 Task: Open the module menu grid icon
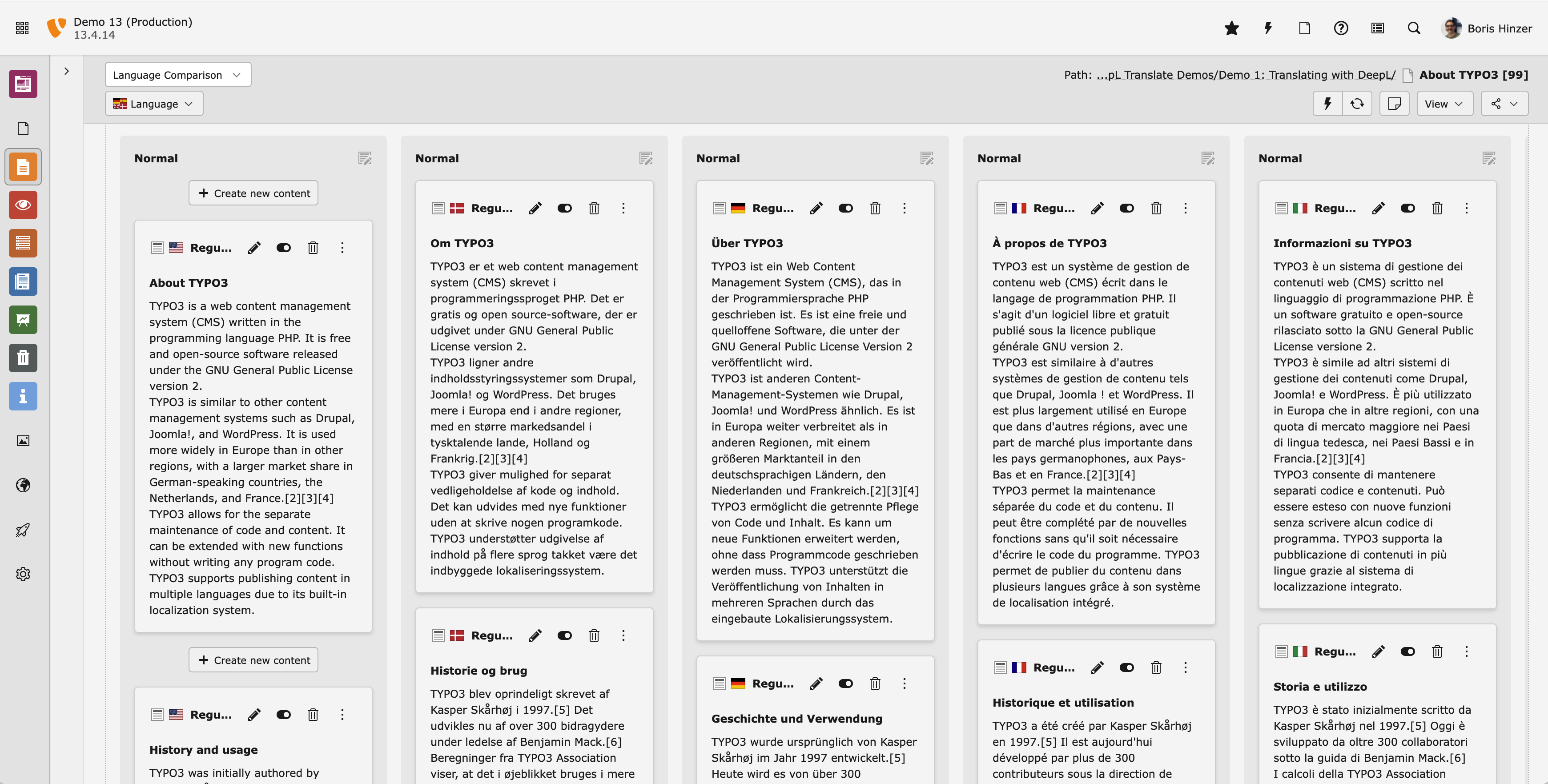coord(22,28)
